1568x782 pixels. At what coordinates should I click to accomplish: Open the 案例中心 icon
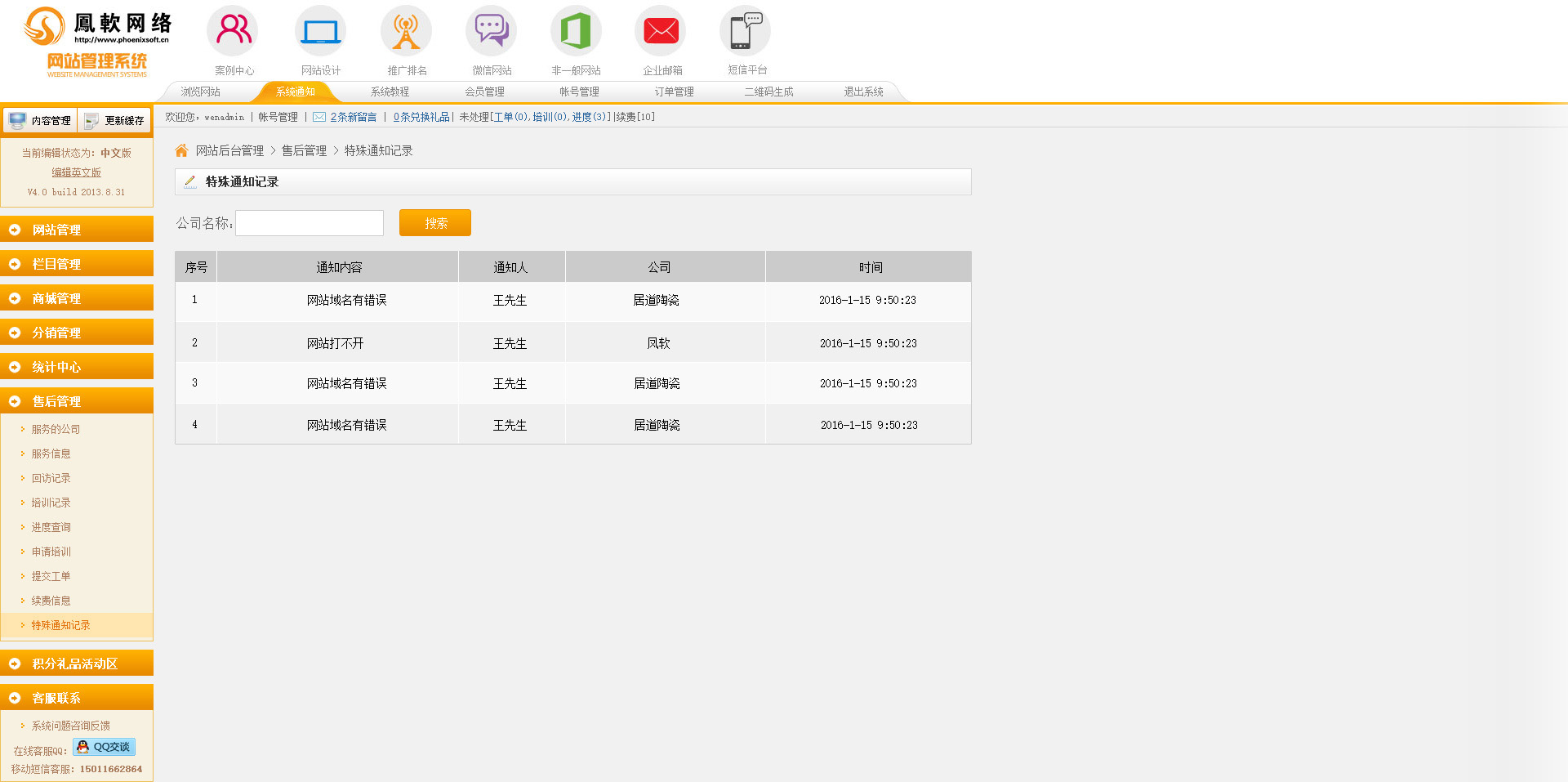pos(234,31)
